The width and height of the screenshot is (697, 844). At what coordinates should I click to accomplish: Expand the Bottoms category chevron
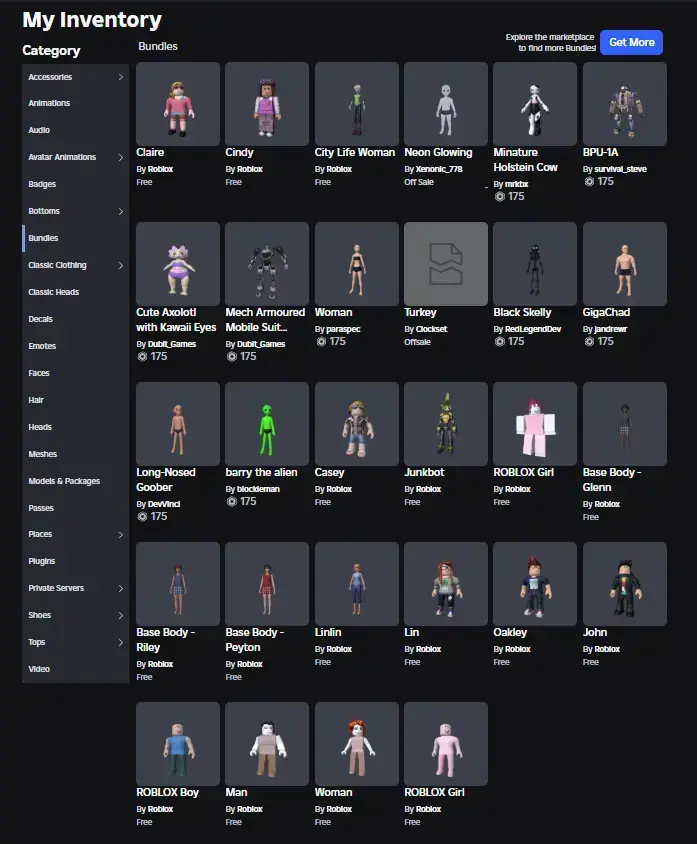(121, 211)
